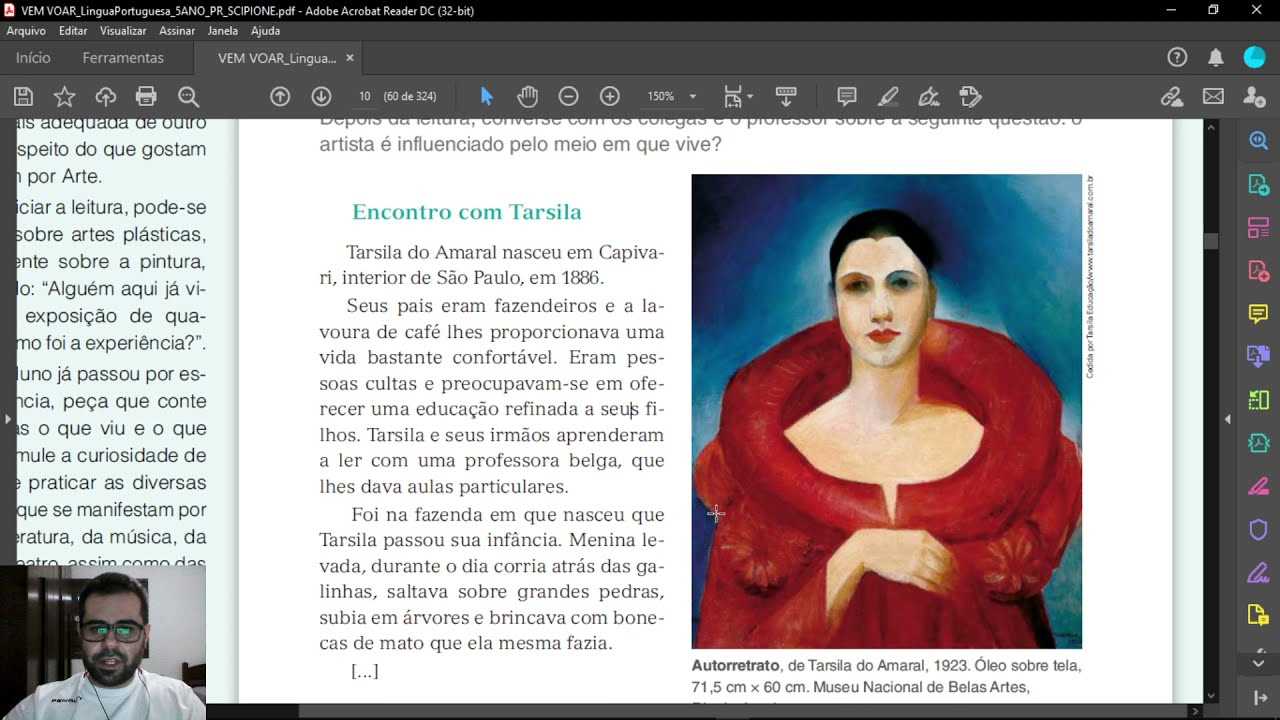Open the find text magnifier in toolbar
Screen dimensions: 1280x720
point(188,96)
